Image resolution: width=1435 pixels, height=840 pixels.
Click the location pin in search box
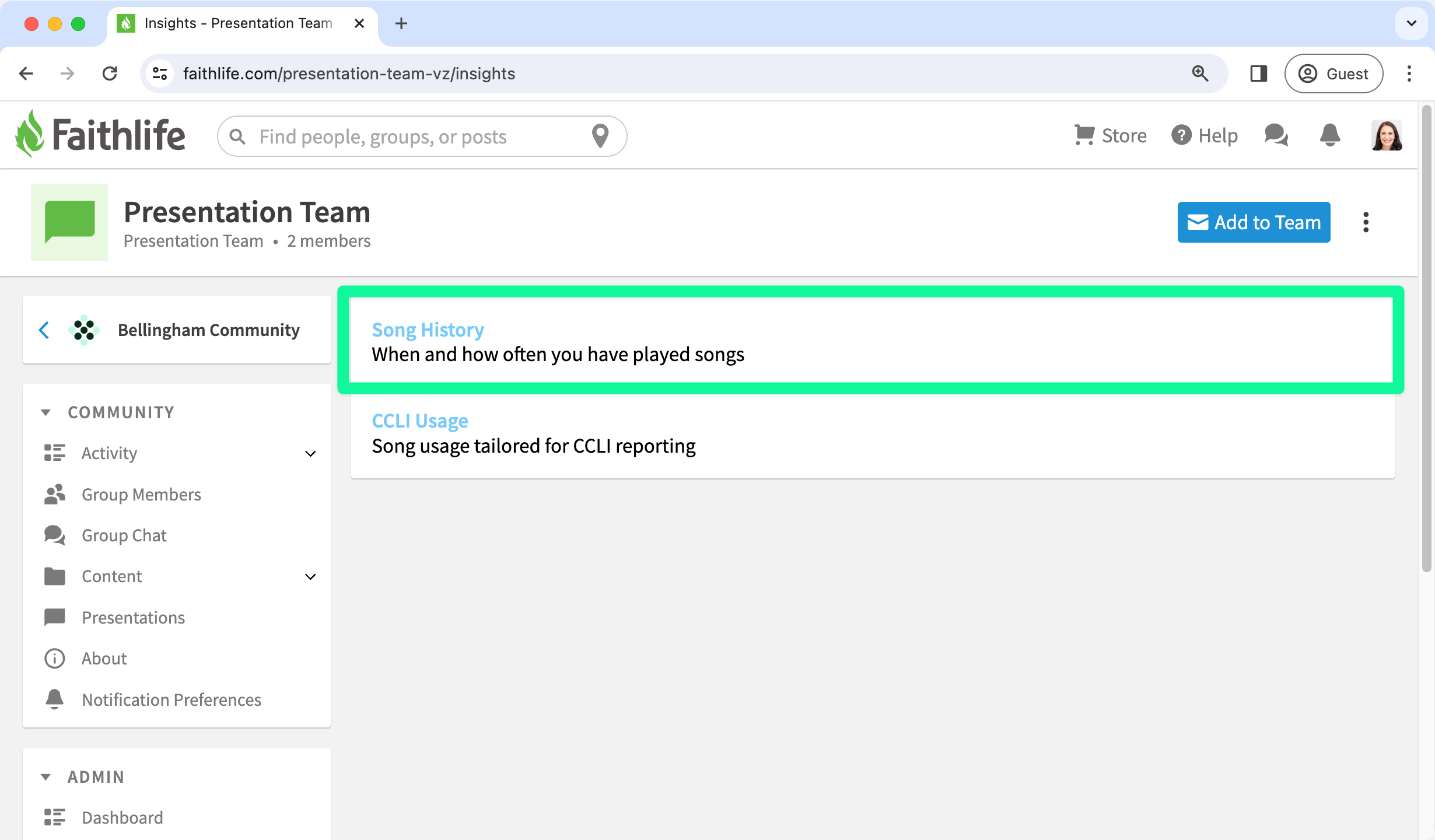tap(600, 136)
